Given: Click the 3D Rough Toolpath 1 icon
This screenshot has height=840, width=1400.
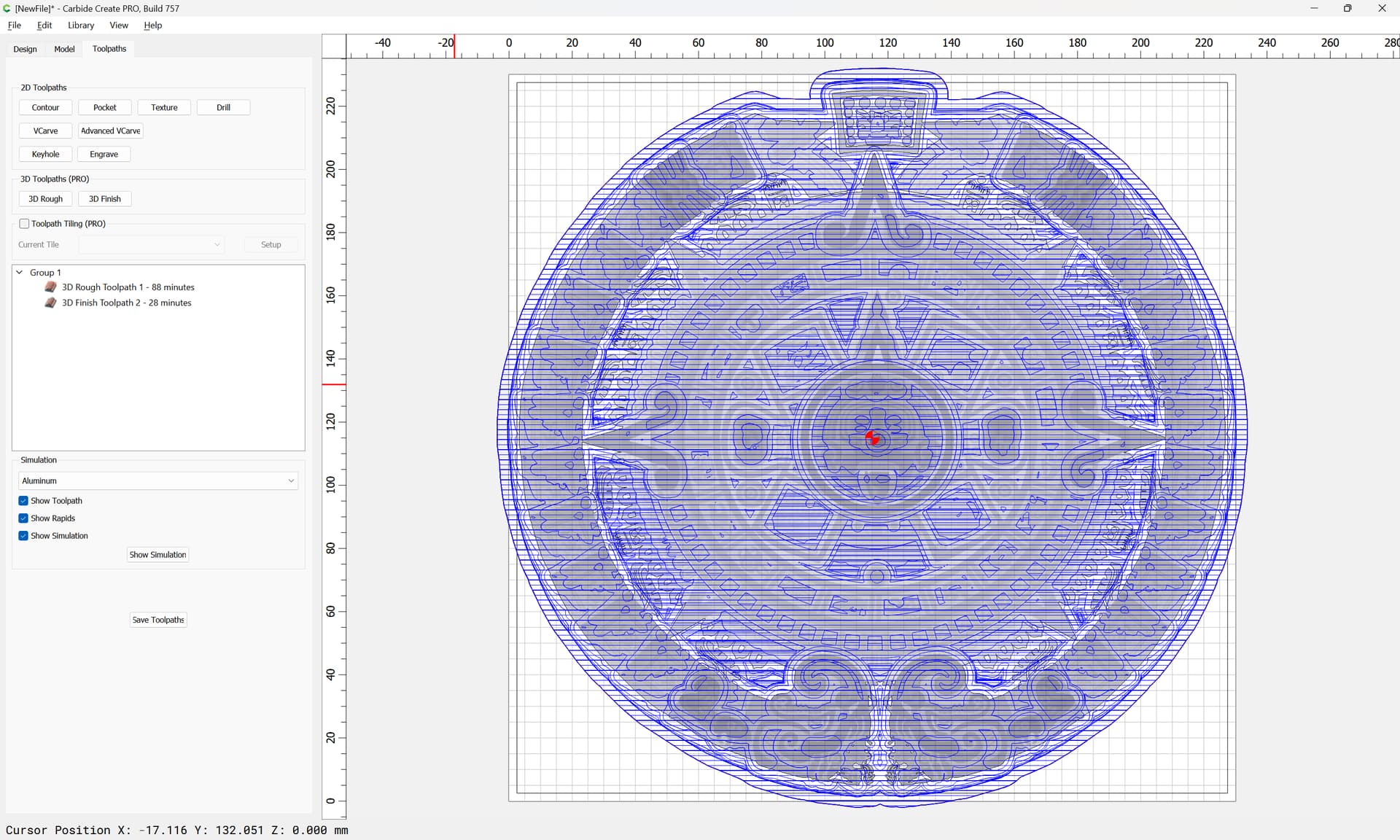Looking at the screenshot, I should pos(50,287).
